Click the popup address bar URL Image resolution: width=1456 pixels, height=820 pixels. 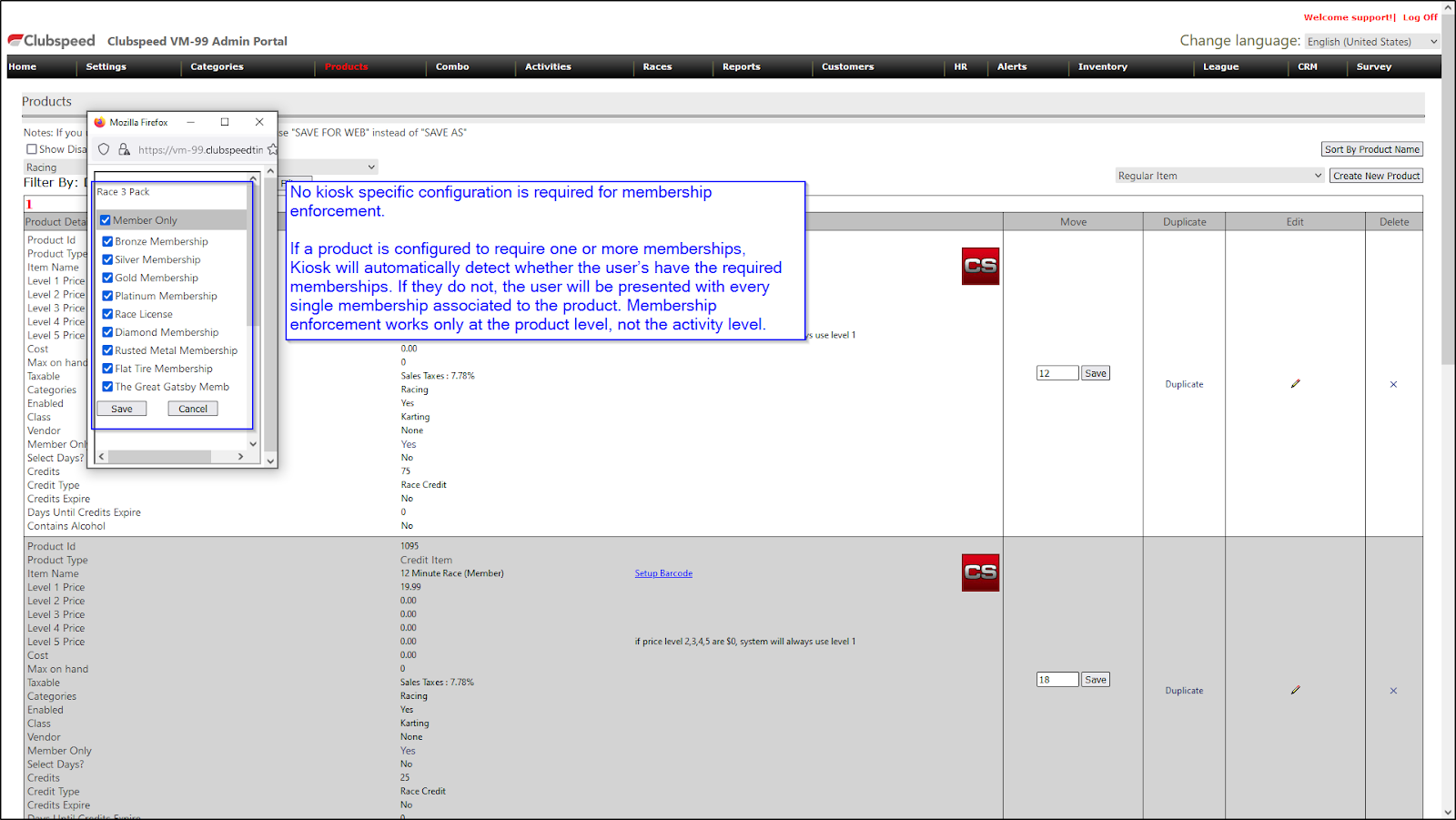[200, 150]
